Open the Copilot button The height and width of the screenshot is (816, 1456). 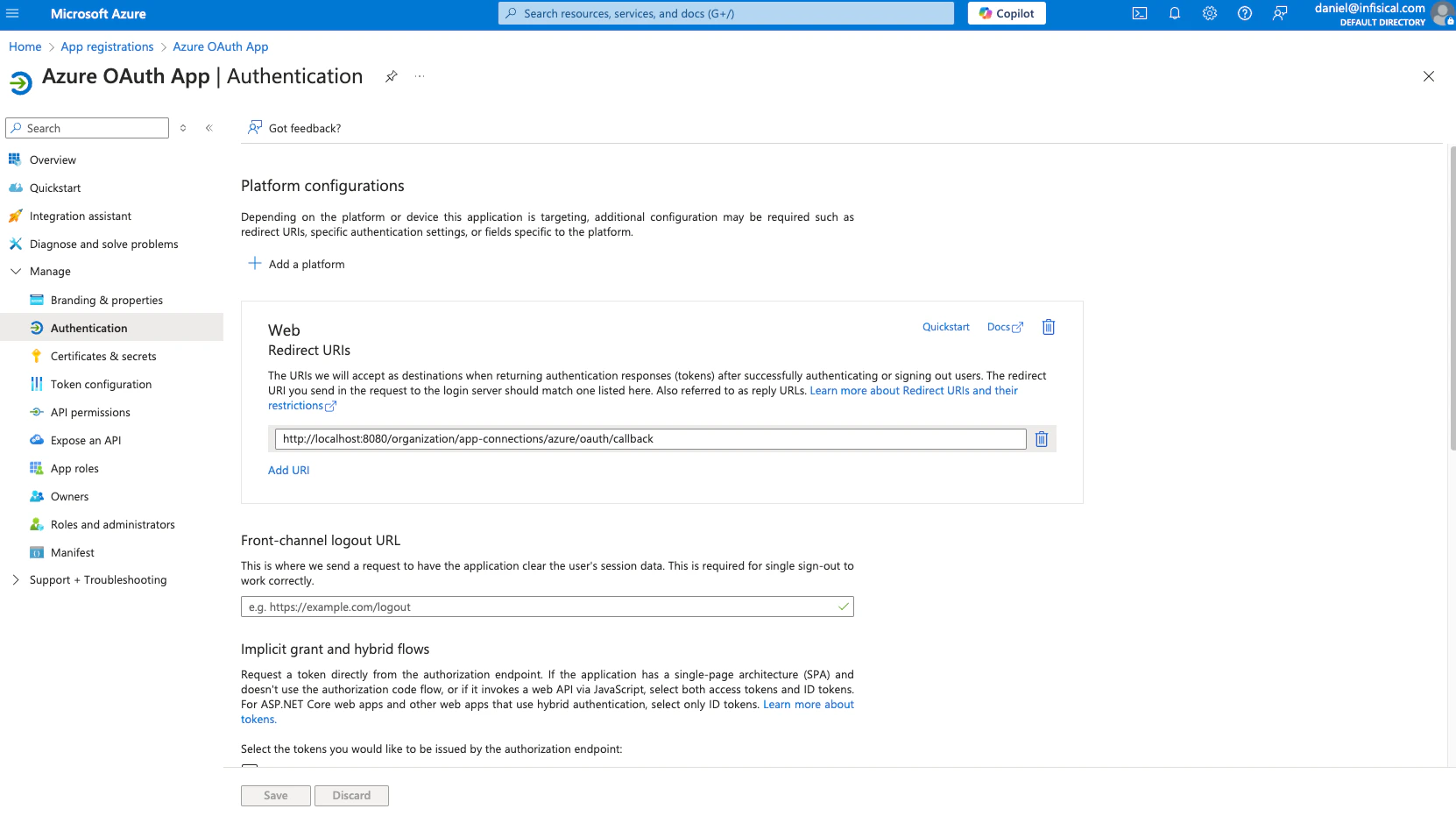(1007, 13)
